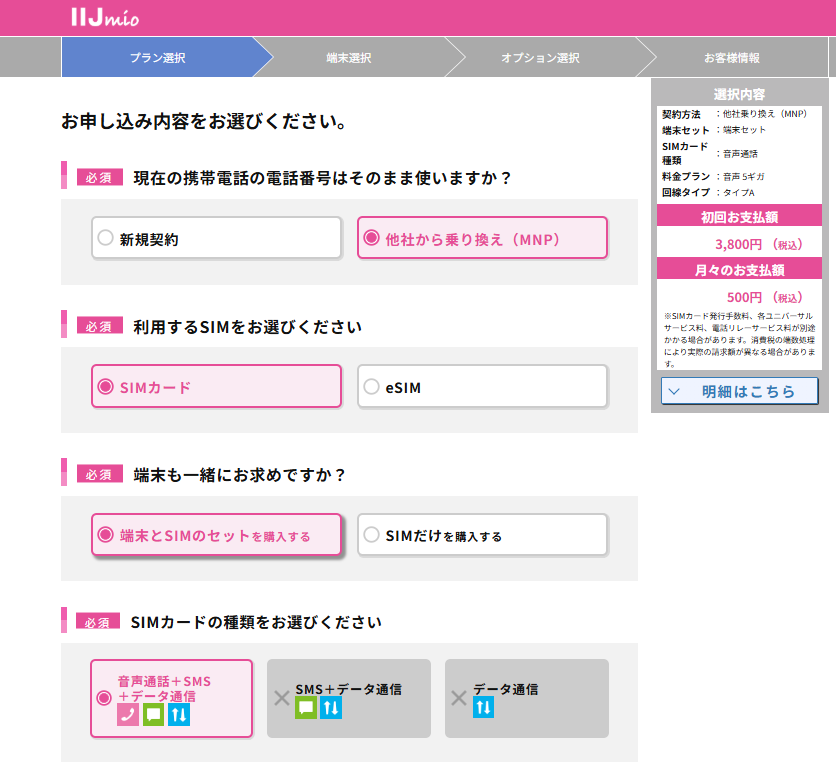This screenshot has width=836, height=777.
Task: Open the オプション選択 step tab
Action: point(540,58)
